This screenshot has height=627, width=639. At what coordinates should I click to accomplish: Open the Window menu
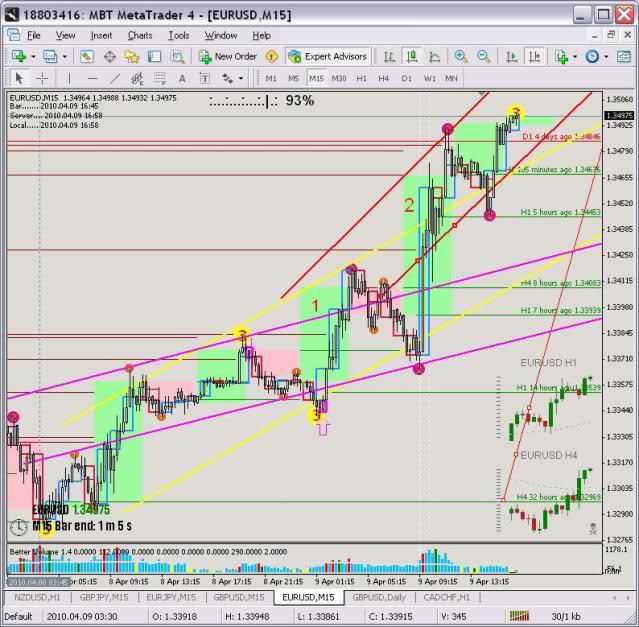tap(221, 35)
